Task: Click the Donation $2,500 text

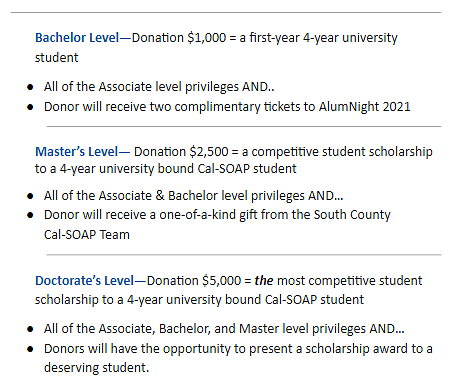Action: pyautogui.click(x=181, y=152)
